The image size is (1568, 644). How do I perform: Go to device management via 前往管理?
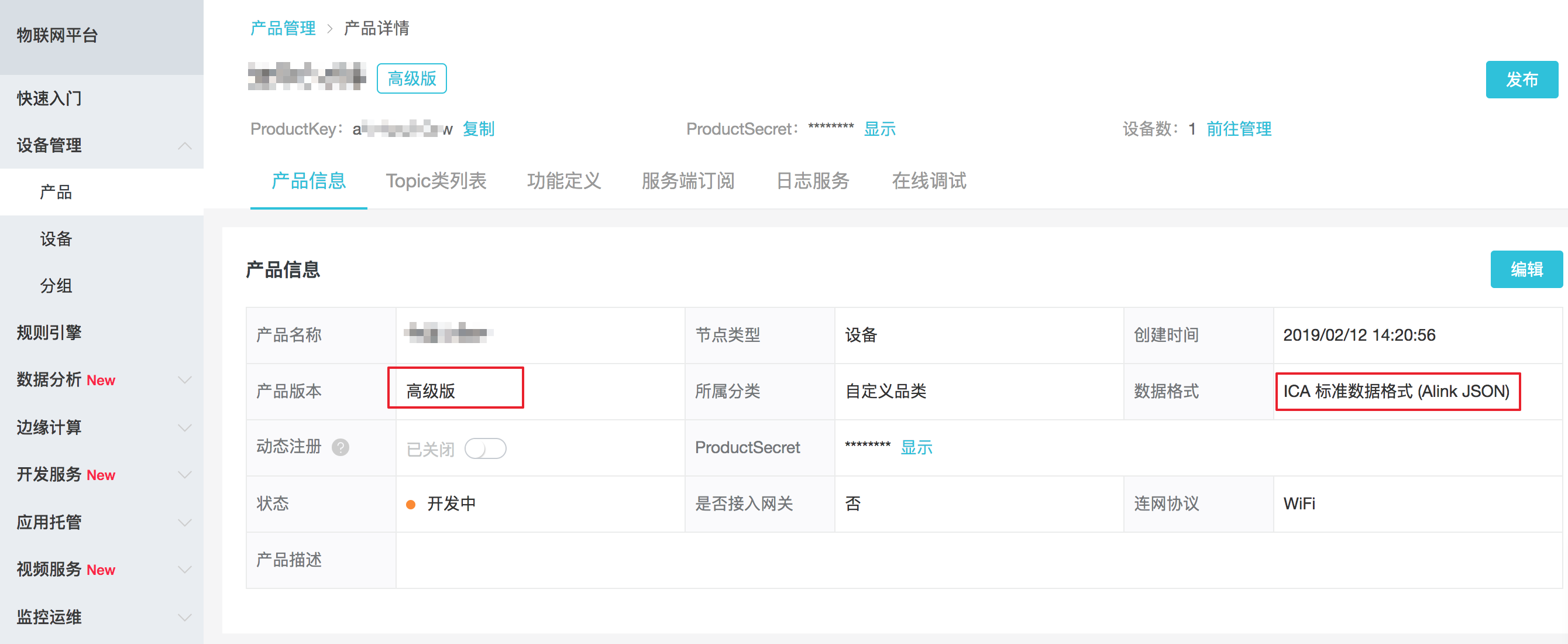click(x=1239, y=129)
